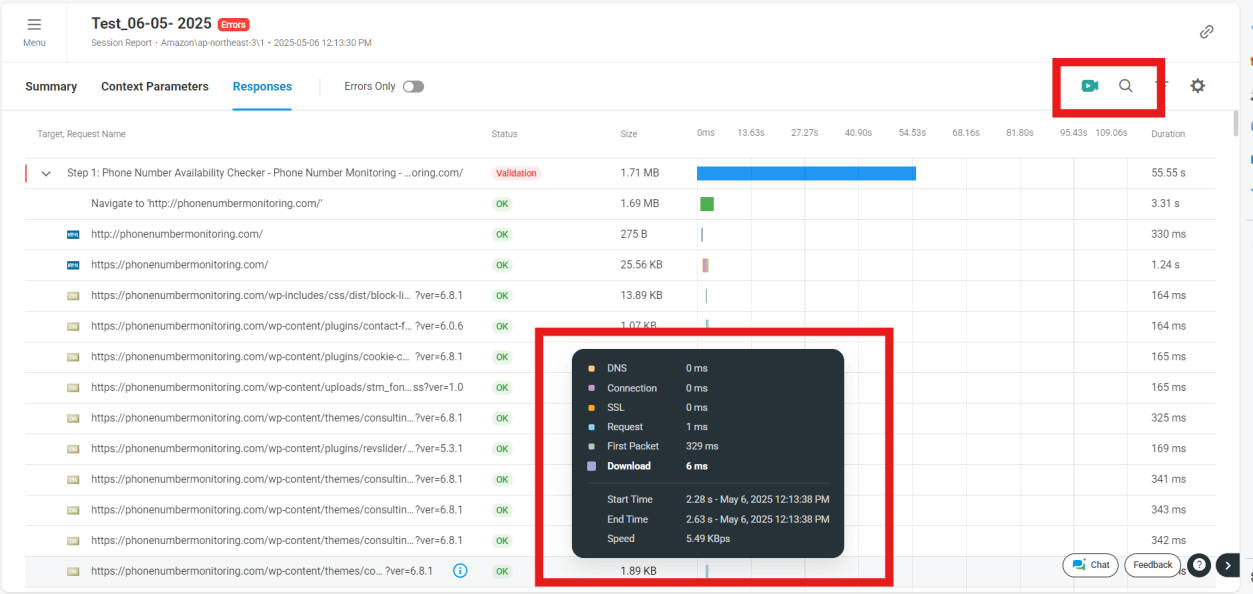Screen dimensions: 1253x594
Task: Click the Feedback button
Action: (x=1153, y=565)
